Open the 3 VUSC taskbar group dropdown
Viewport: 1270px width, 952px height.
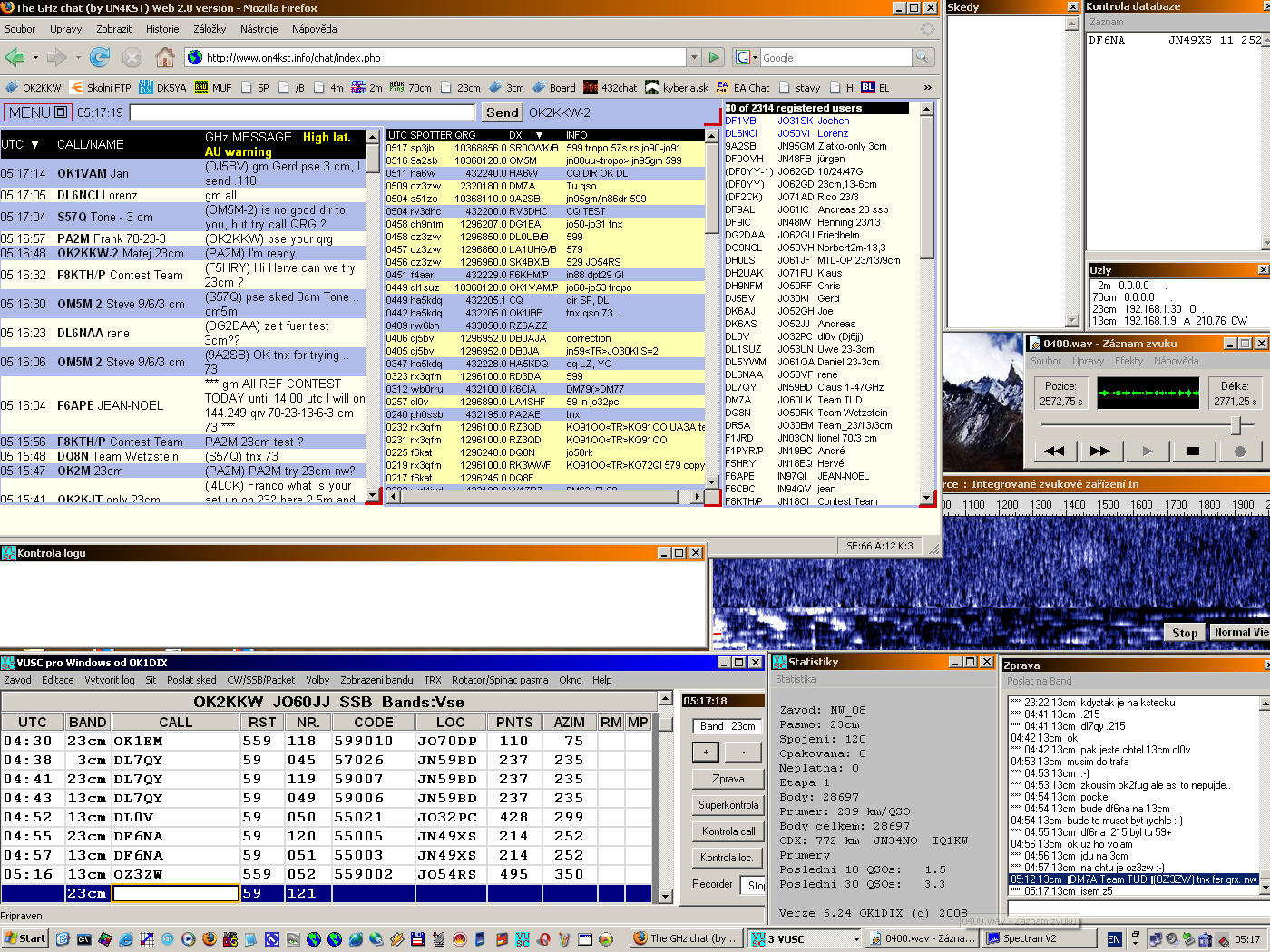[x=855, y=939]
